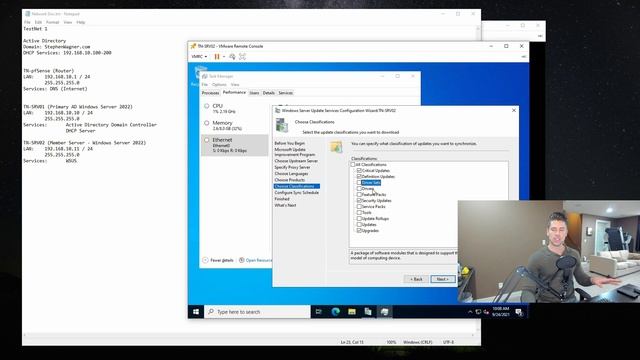Viewport: 640px width, 360px height.
Task: Click the Type here to search box
Action: [257, 312]
